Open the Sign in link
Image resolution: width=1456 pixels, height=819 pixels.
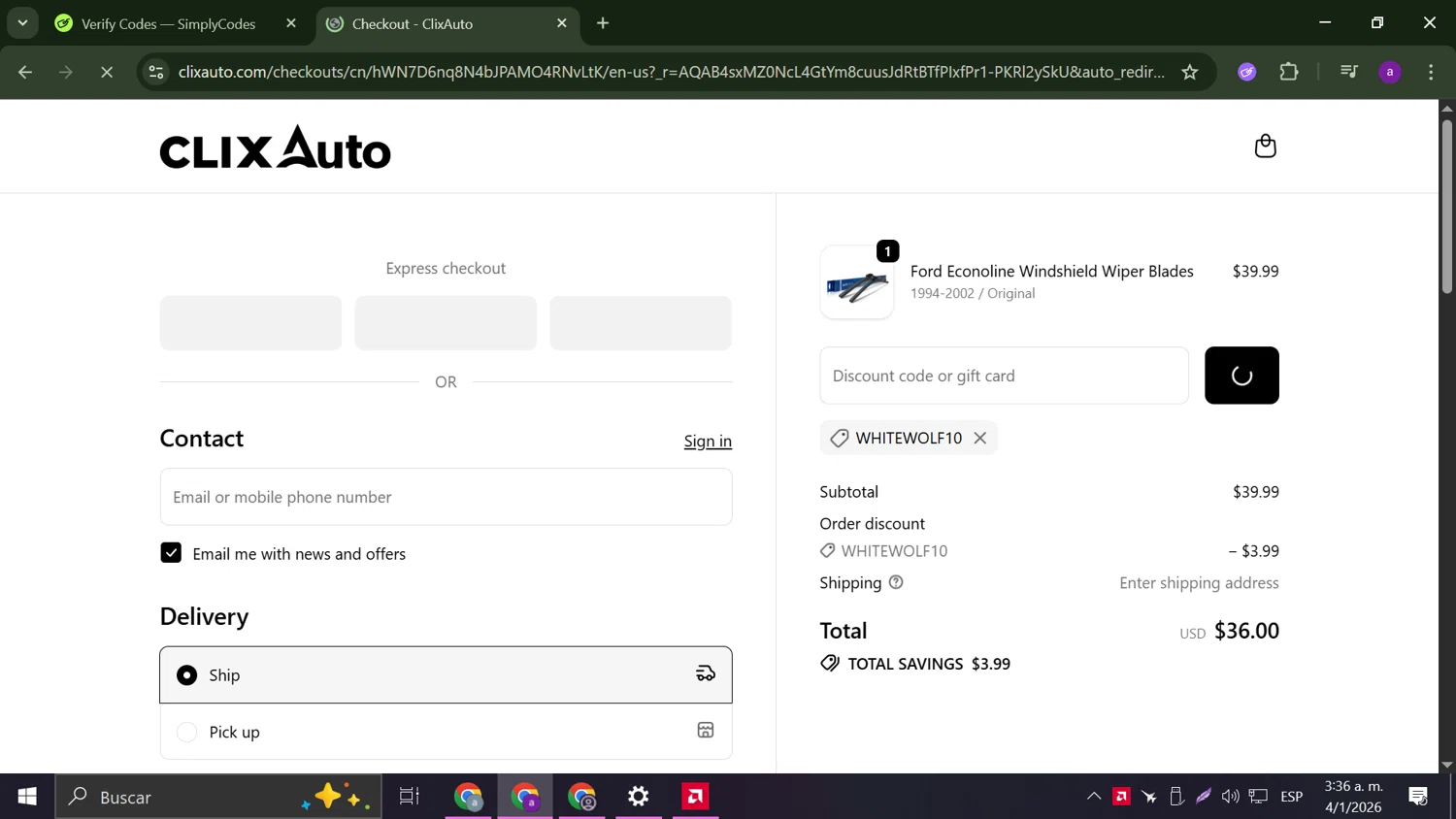pyautogui.click(x=708, y=442)
